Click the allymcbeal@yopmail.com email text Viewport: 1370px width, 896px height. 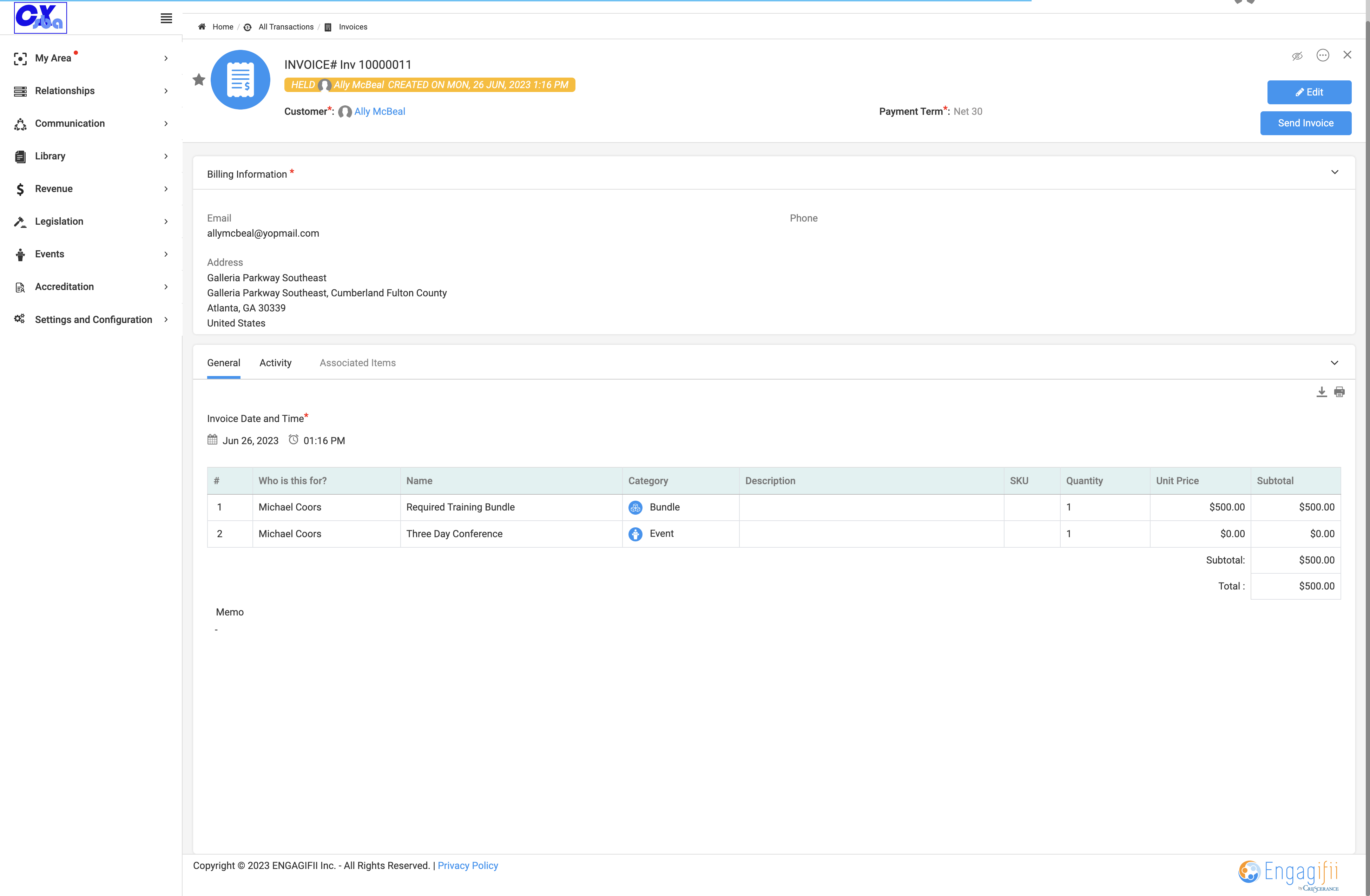pos(263,233)
